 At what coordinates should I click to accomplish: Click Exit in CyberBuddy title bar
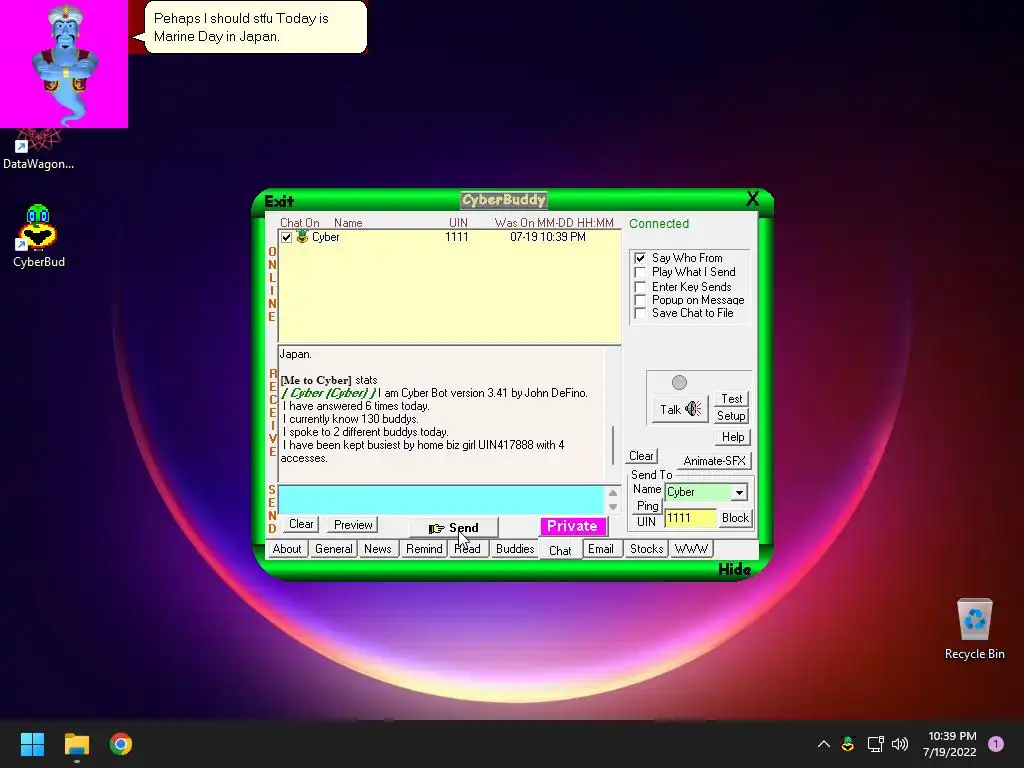(x=279, y=201)
